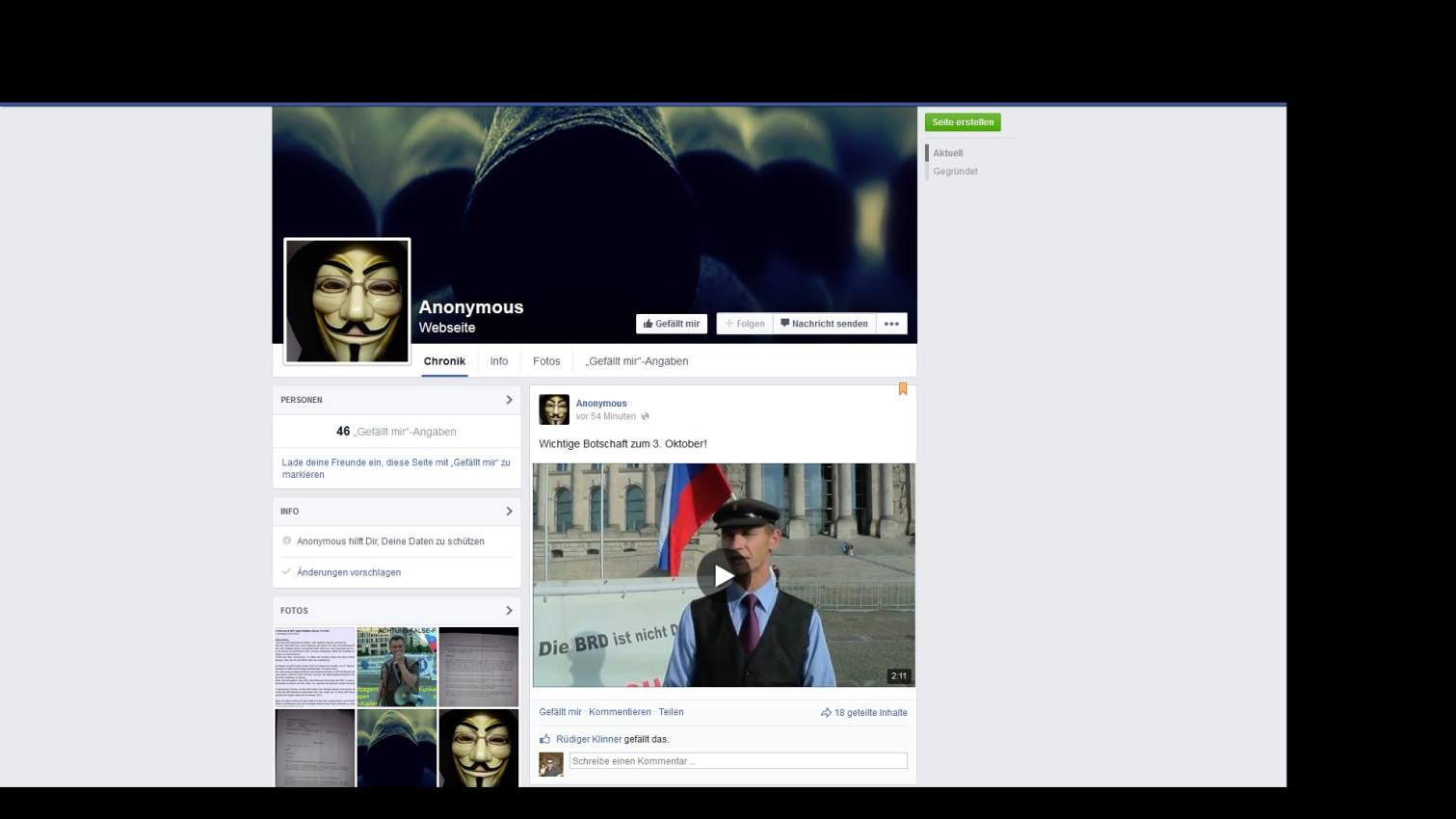The height and width of the screenshot is (819, 1456).
Task: Open the „Gefällt mir“-Angaben tab
Action: click(x=637, y=361)
